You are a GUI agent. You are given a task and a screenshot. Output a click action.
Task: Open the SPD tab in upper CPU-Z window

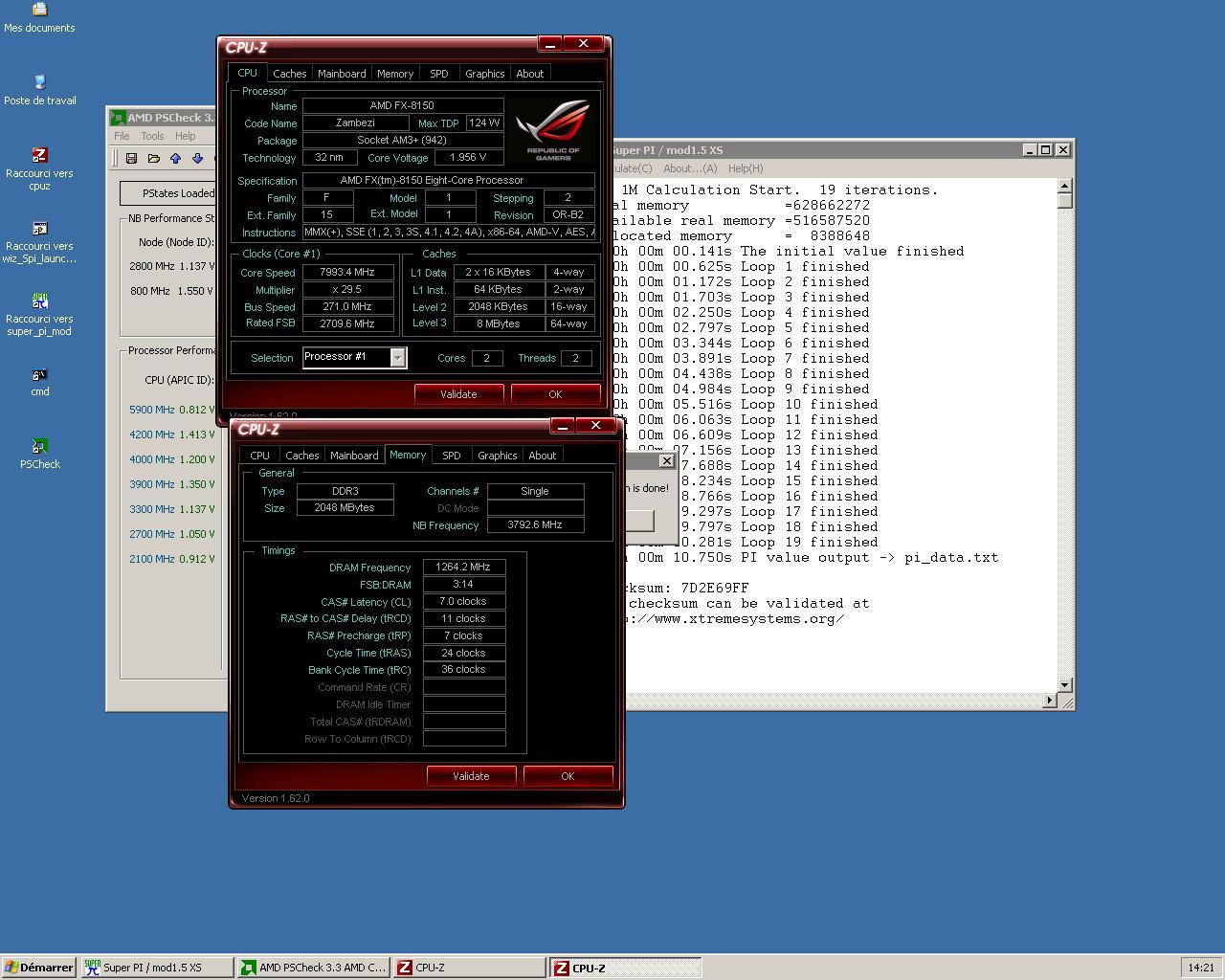point(438,74)
